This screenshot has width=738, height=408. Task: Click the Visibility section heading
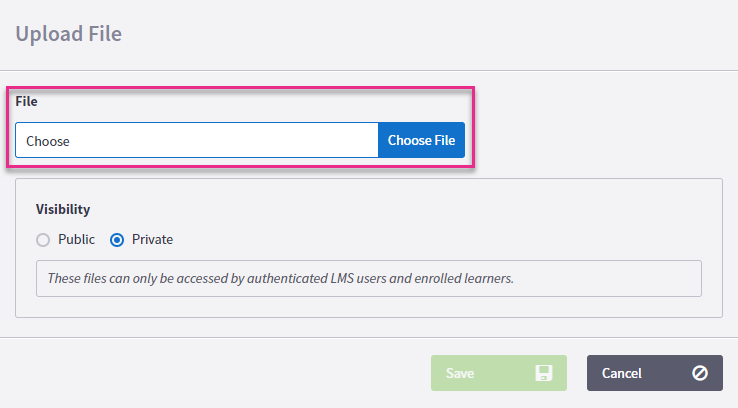tap(63, 209)
